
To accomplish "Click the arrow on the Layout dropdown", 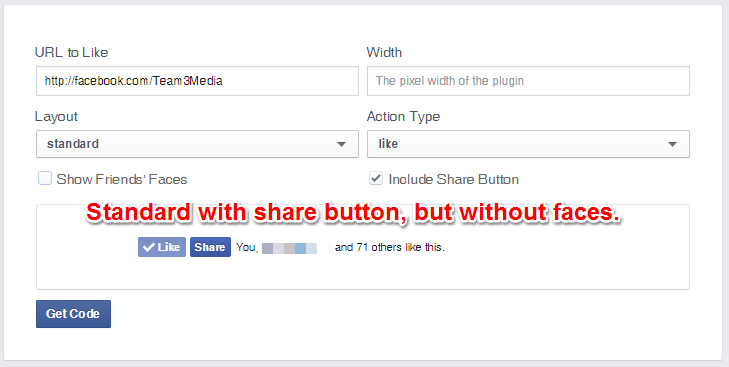I will click(x=341, y=144).
